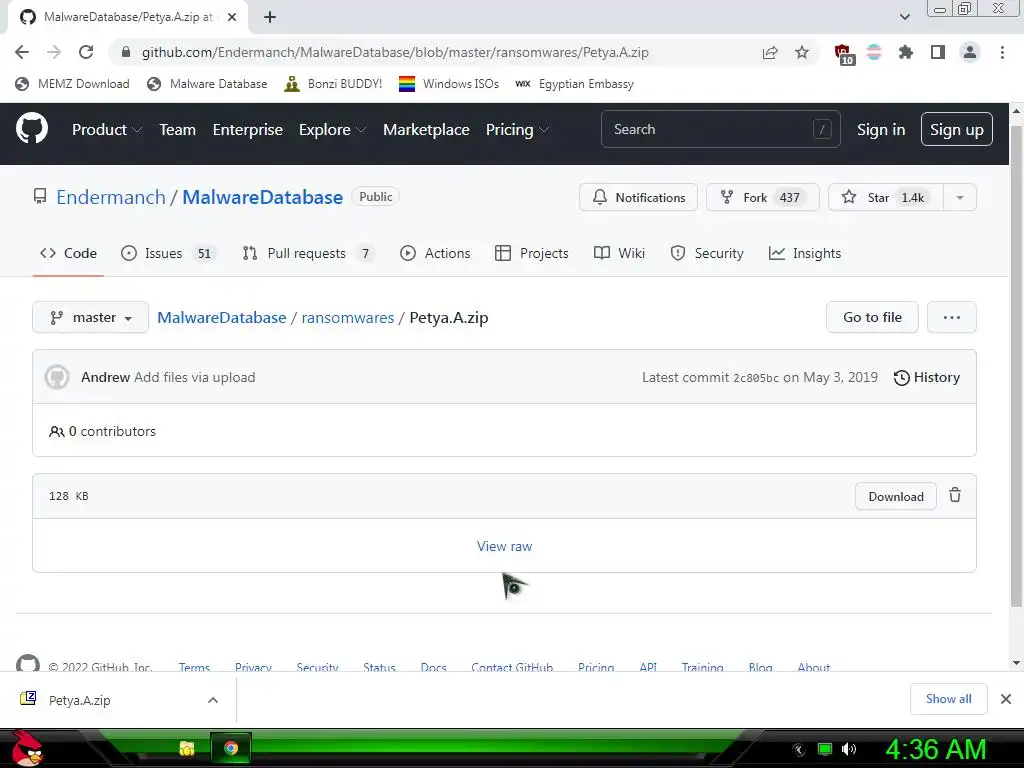Close the downloads bar

click(x=1006, y=699)
